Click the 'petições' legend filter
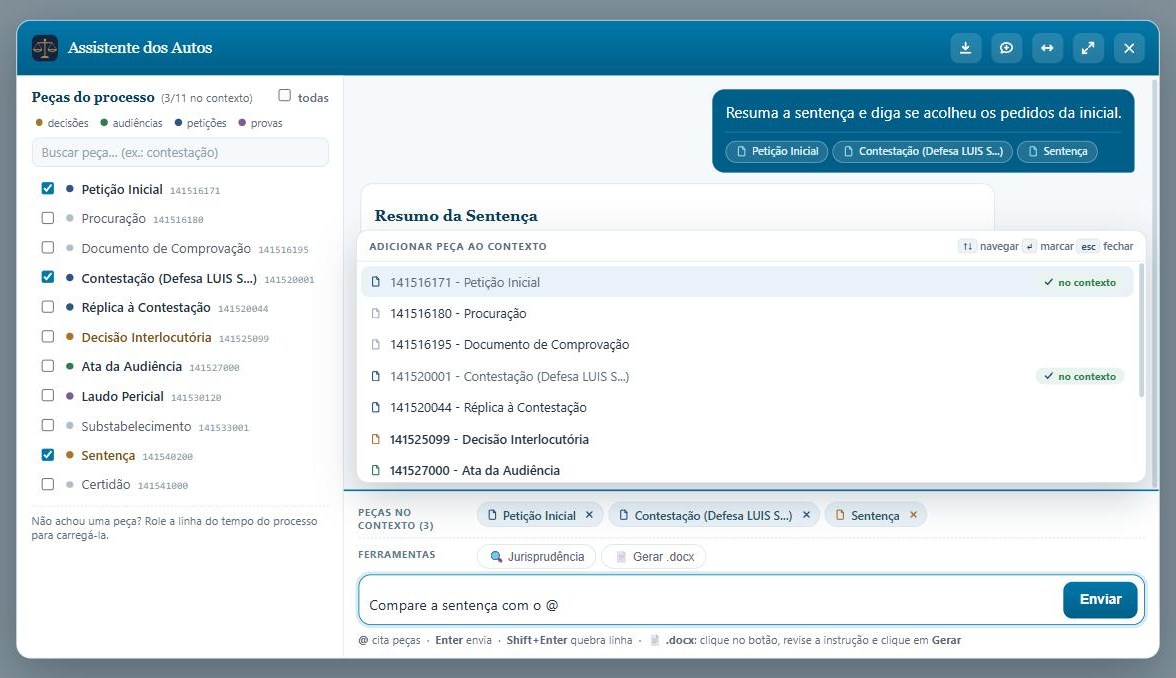Screen dimensions: 1176x678 (200, 123)
